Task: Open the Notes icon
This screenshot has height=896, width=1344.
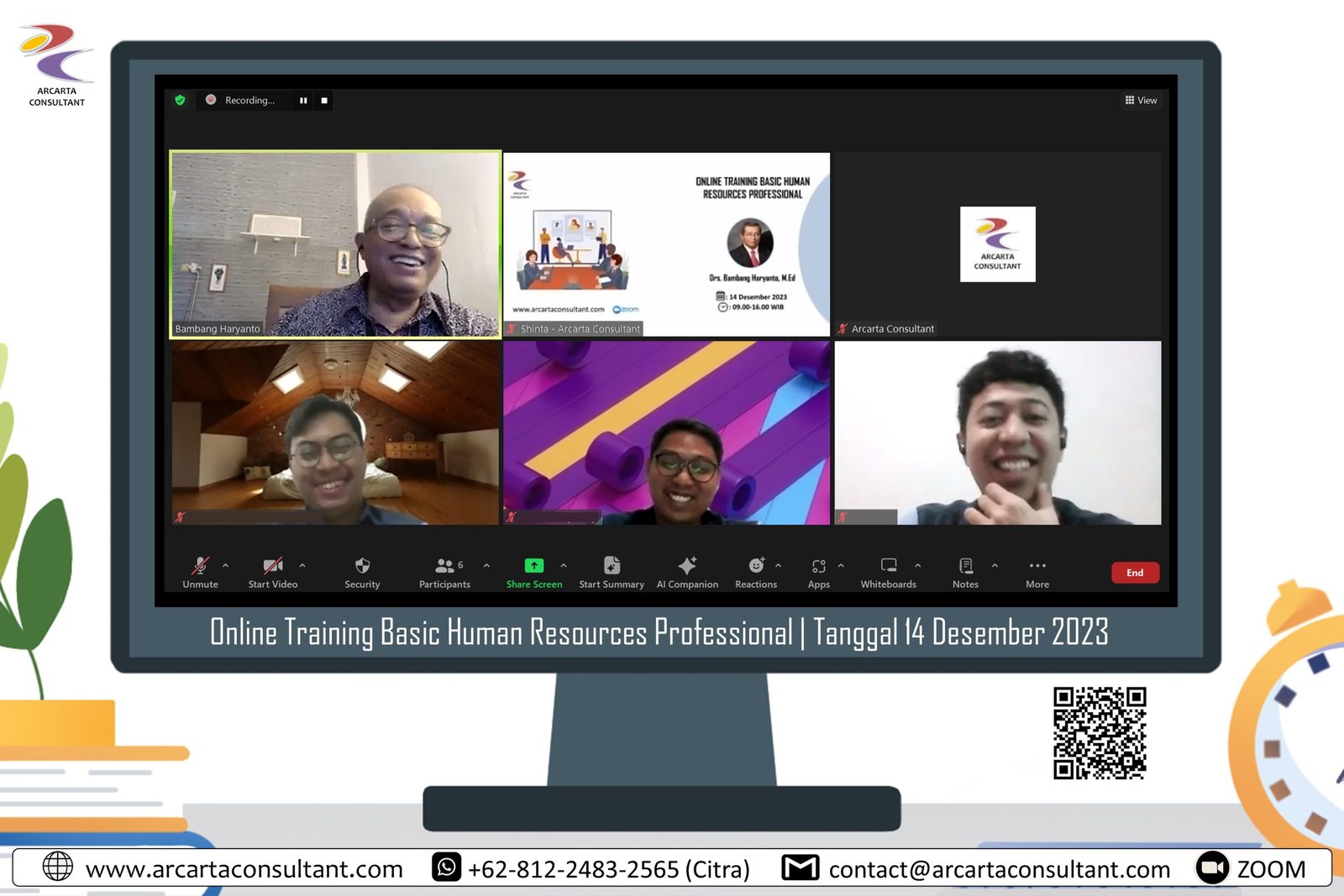Action: (965, 566)
